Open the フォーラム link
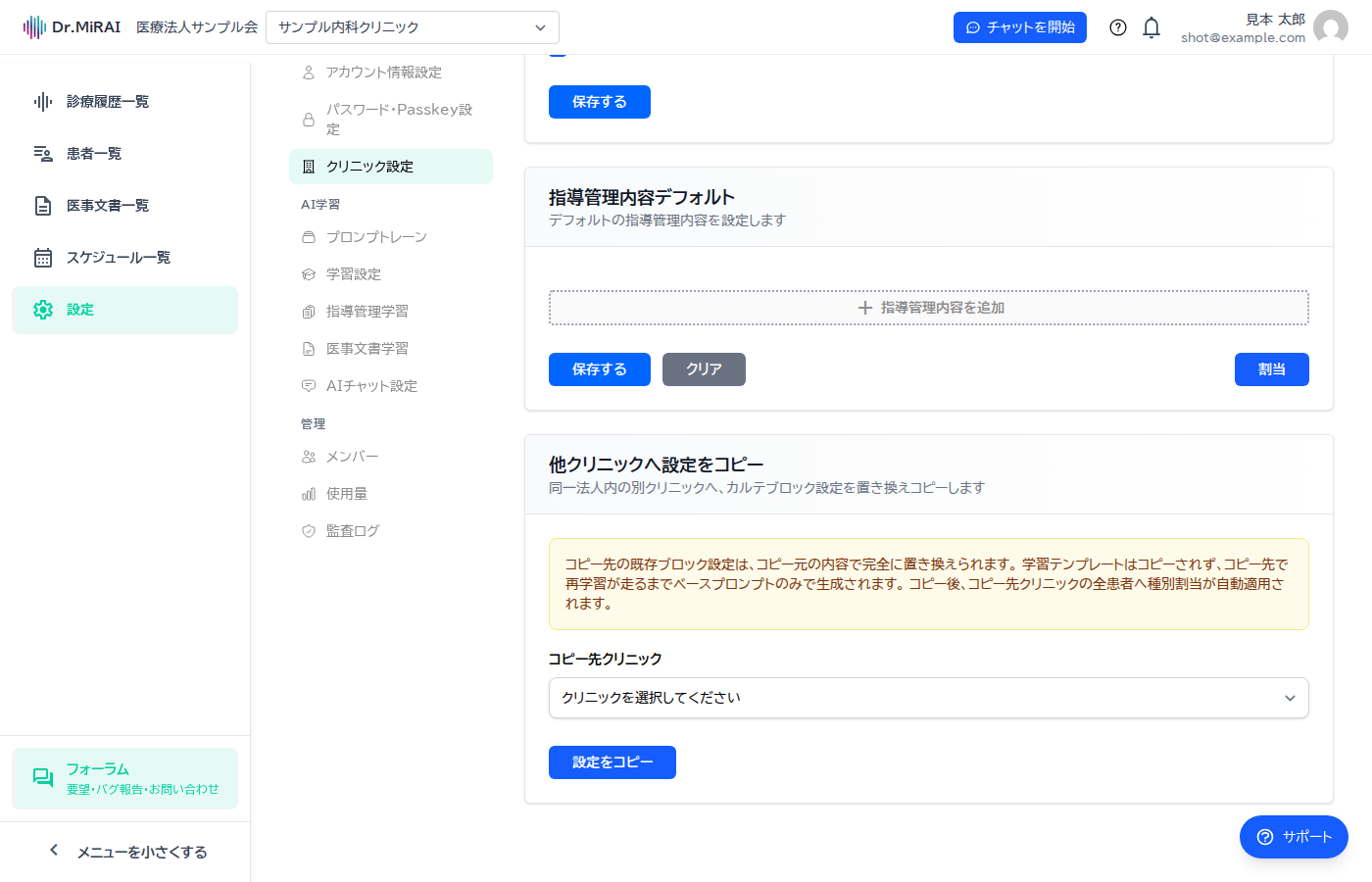1372x882 pixels. click(x=125, y=778)
